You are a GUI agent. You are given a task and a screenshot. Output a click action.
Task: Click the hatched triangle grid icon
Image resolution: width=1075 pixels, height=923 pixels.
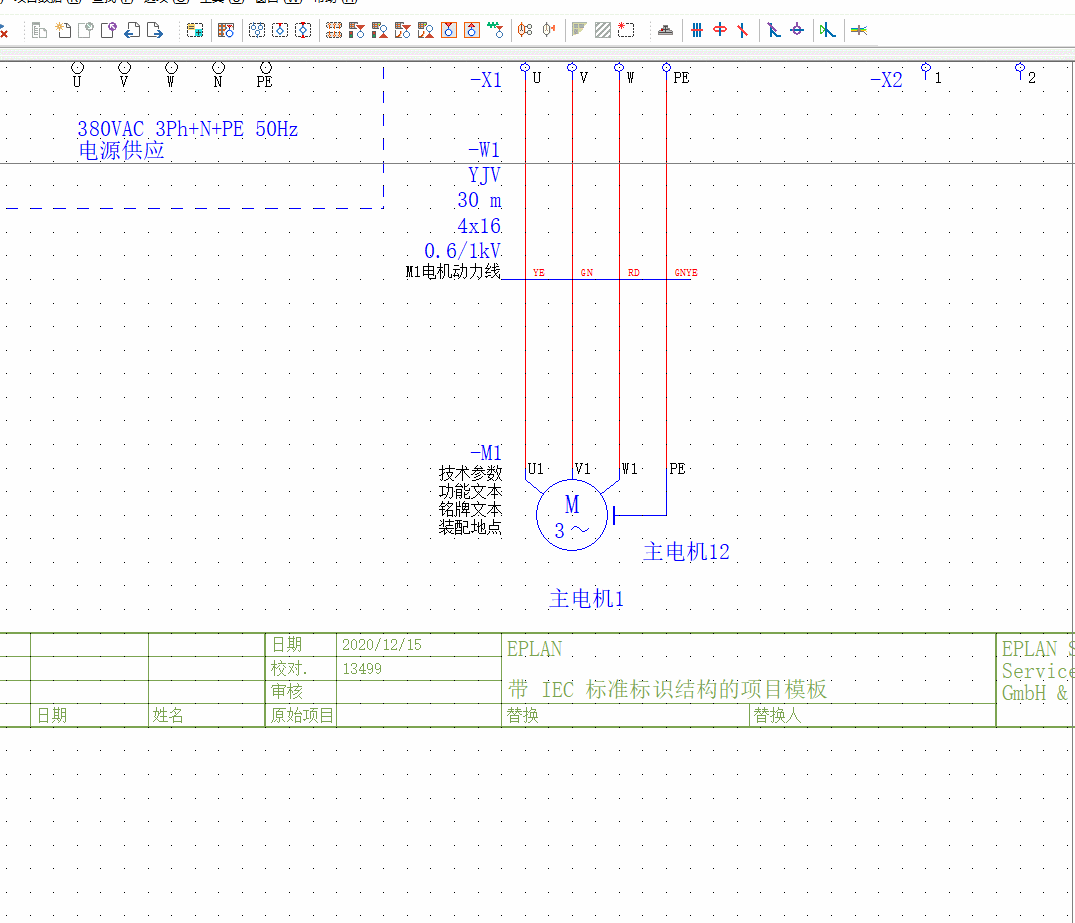coord(579,30)
